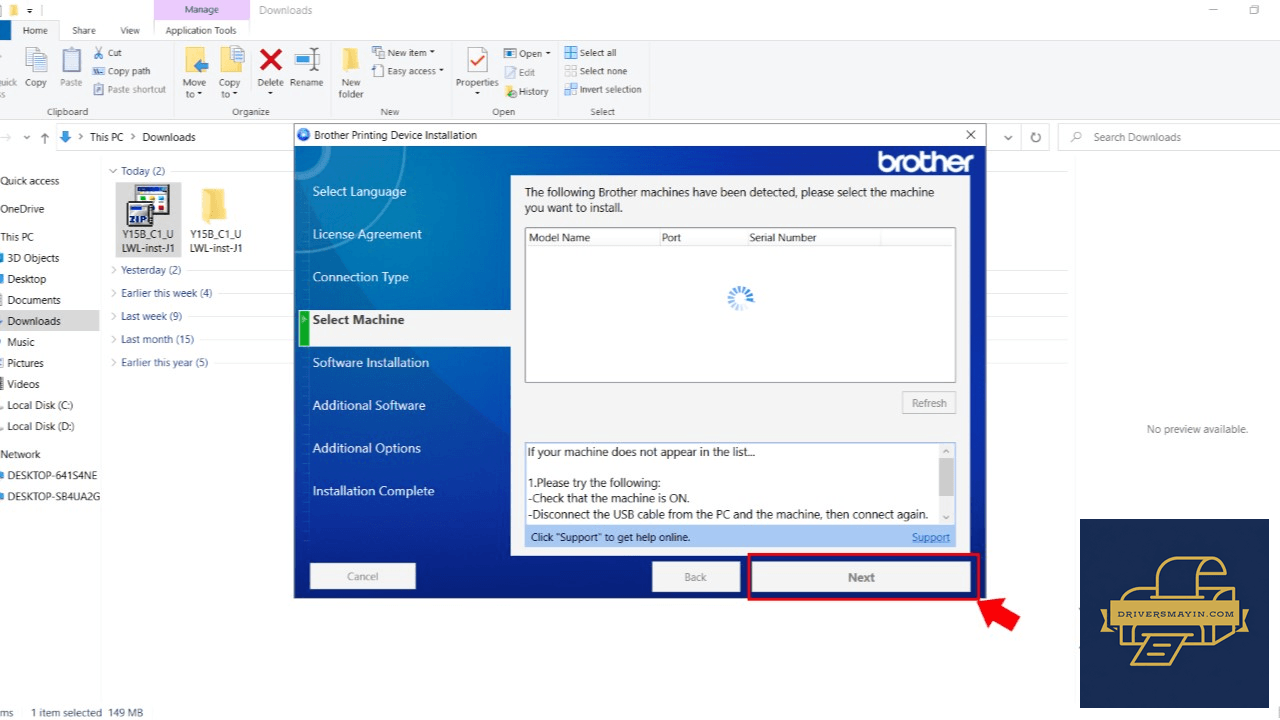
Task: Open the address bar history dropdown
Action: pyautogui.click(x=1008, y=137)
